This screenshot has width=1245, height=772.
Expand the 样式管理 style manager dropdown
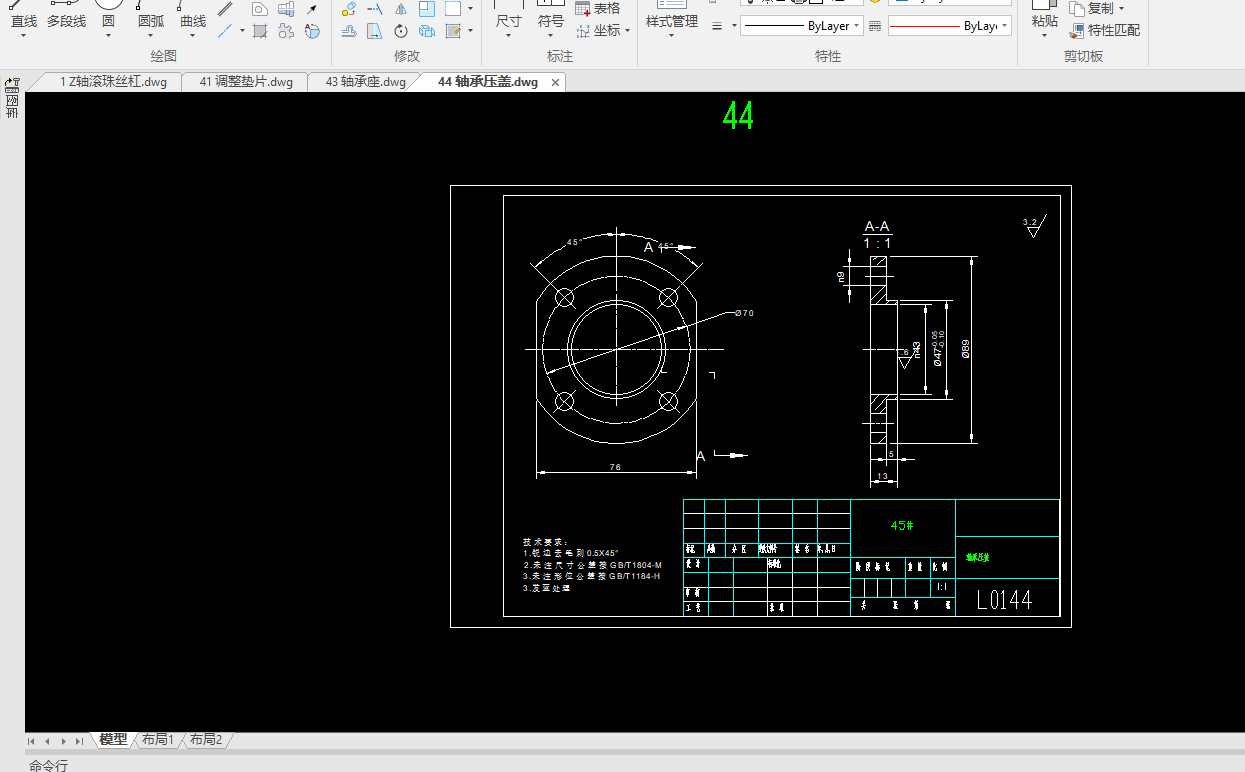671,37
